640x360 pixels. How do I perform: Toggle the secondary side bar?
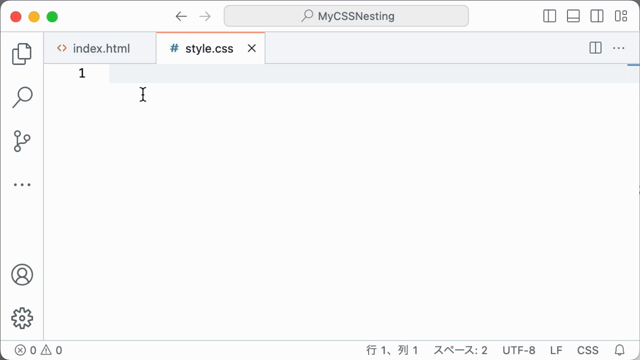coord(597,16)
